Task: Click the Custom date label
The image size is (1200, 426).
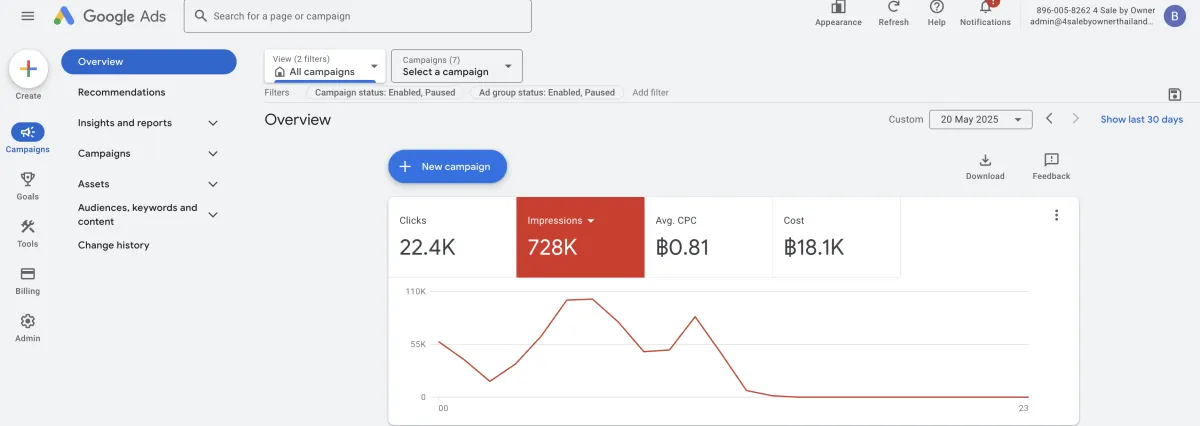Action: click(x=906, y=119)
